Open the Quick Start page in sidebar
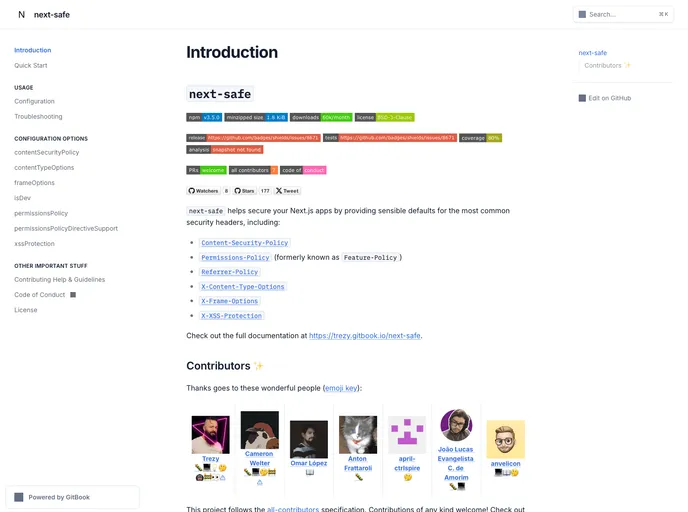The height and width of the screenshot is (512, 688). coord(31,65)
